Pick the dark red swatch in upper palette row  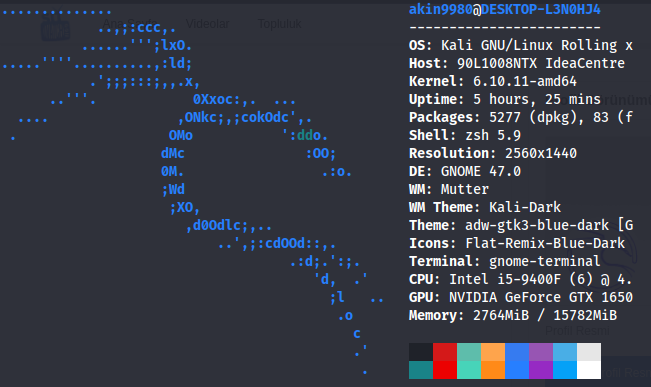pos(445,352)
